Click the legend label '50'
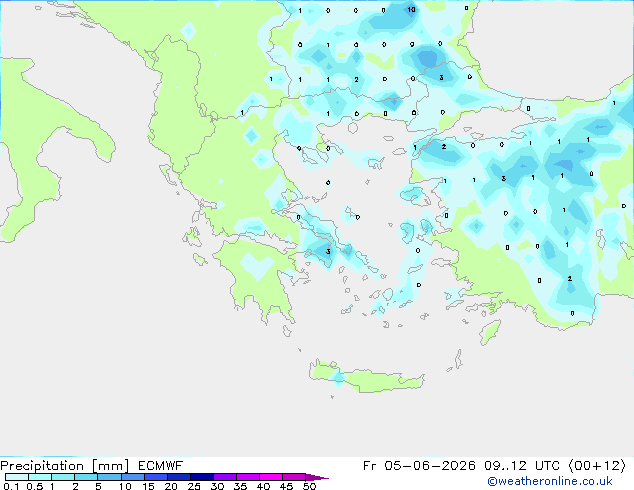This screenshot has width=634, height=490. pyautogui.click(x=309, y=486)
